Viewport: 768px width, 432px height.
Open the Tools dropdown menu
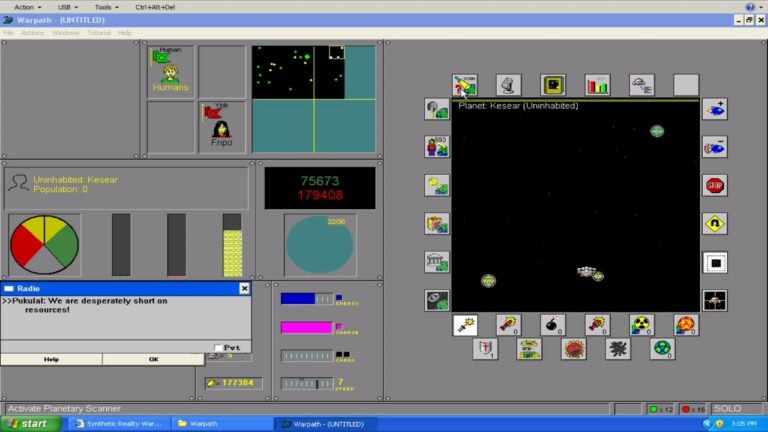(106, 7)
